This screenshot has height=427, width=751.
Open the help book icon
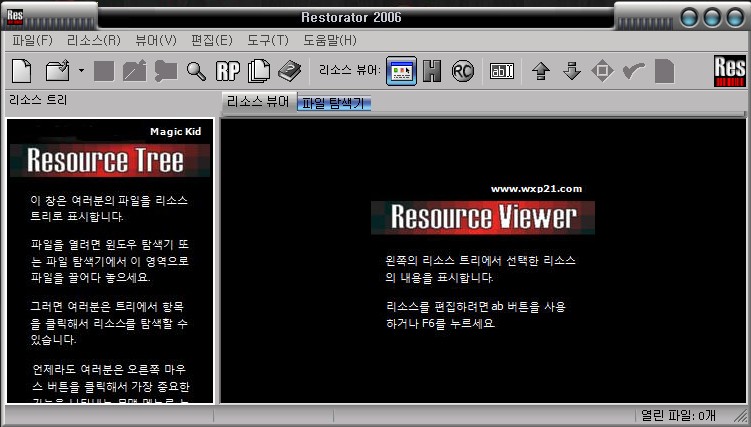coord(289,71)
